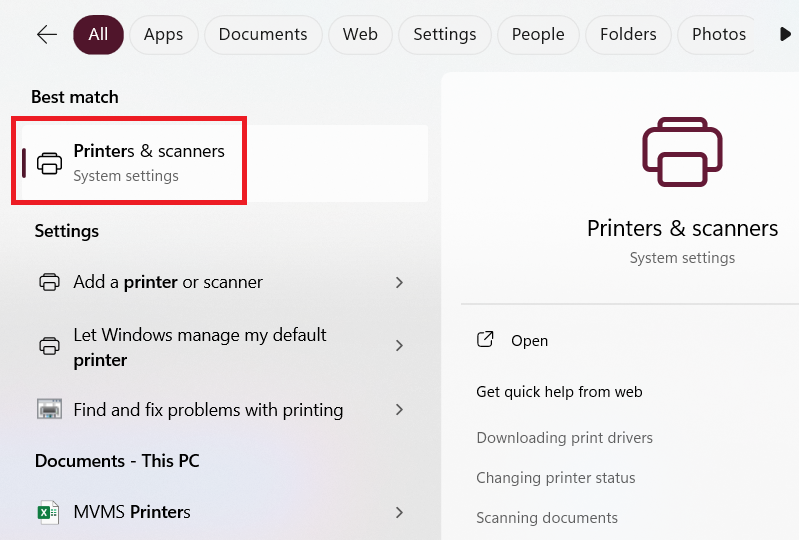Viewport: 799px width, 540px height.
Task: Open the Downloading print drivers help link
Action: coord(564,438)
